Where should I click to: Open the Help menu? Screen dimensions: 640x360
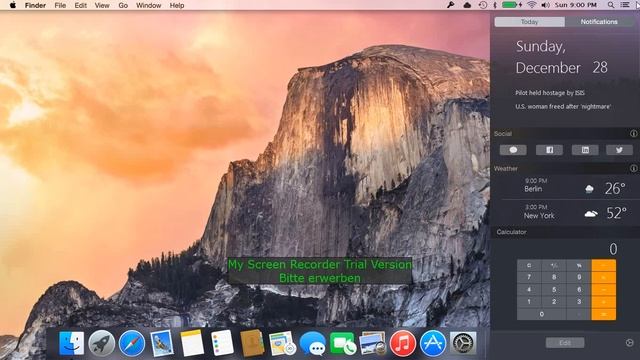click(x=177, y=5)
